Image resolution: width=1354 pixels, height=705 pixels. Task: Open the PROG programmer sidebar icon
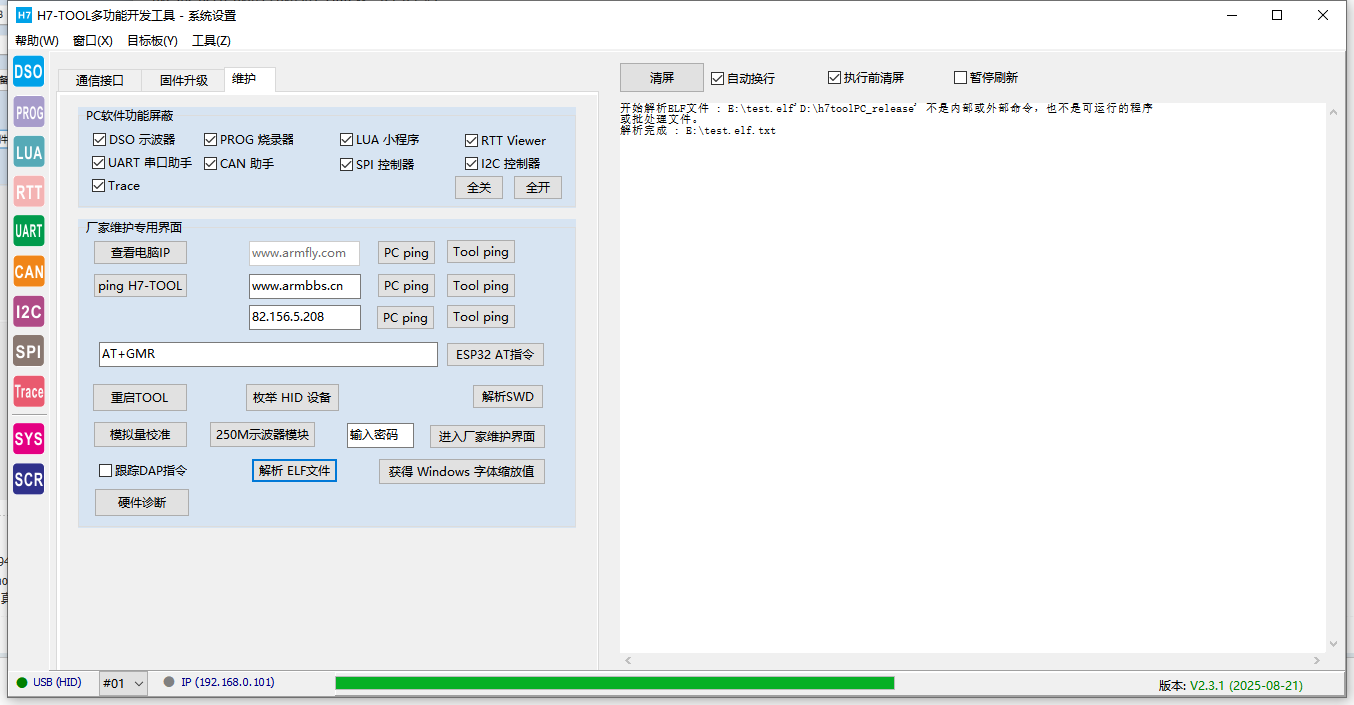pyautogui.click(x=29, y=112)
